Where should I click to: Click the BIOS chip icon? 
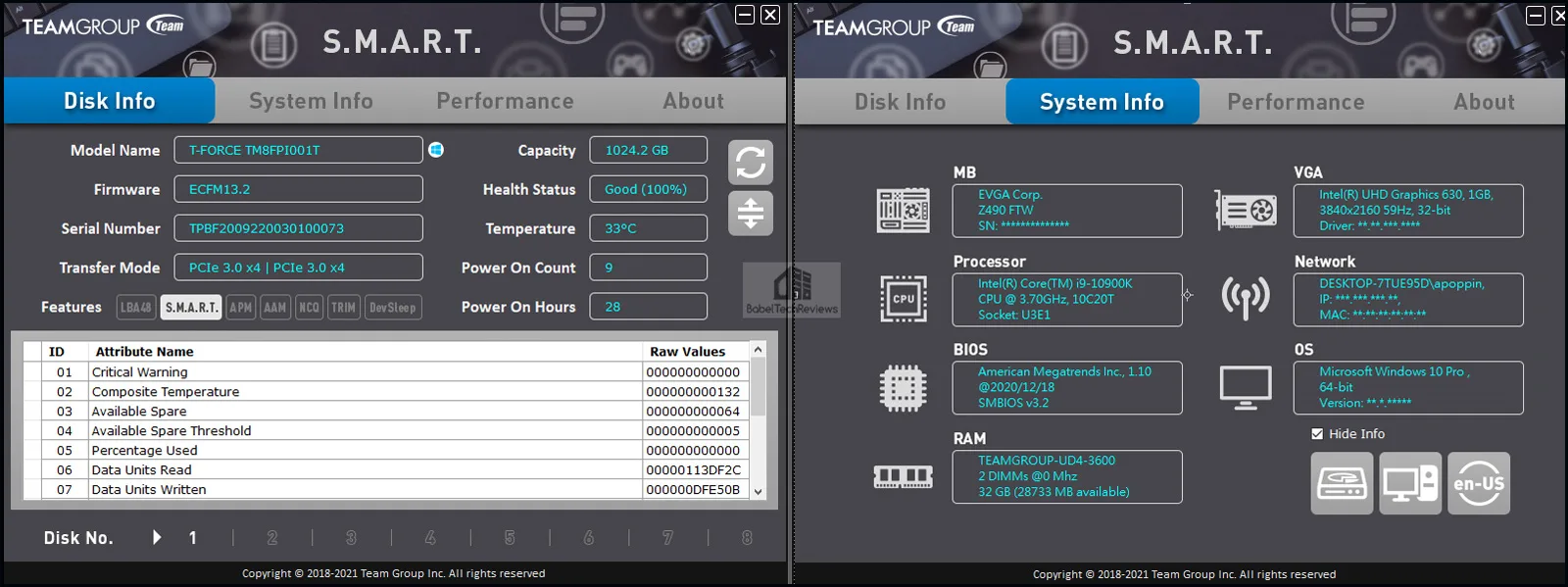click(903, 388)
